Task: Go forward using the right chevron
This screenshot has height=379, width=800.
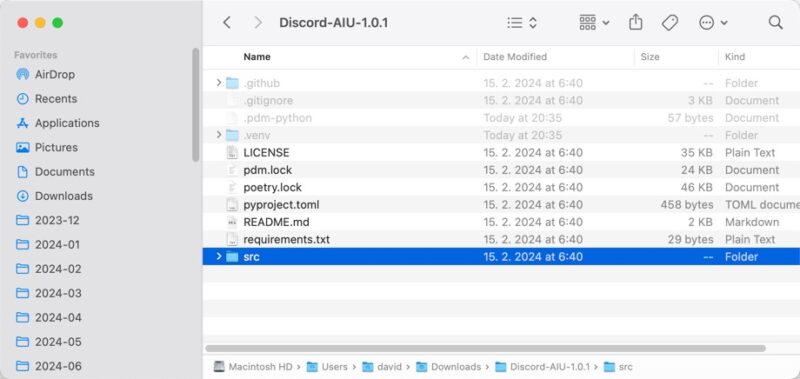Action: [x=258, y=22]
